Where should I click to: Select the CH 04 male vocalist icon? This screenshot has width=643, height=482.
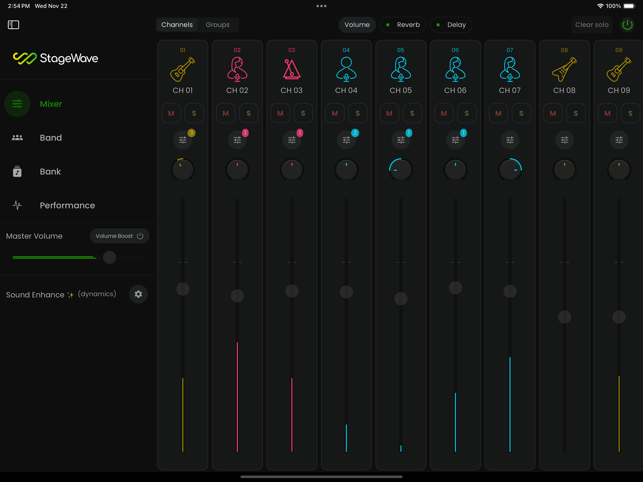(x=346, y=70)
